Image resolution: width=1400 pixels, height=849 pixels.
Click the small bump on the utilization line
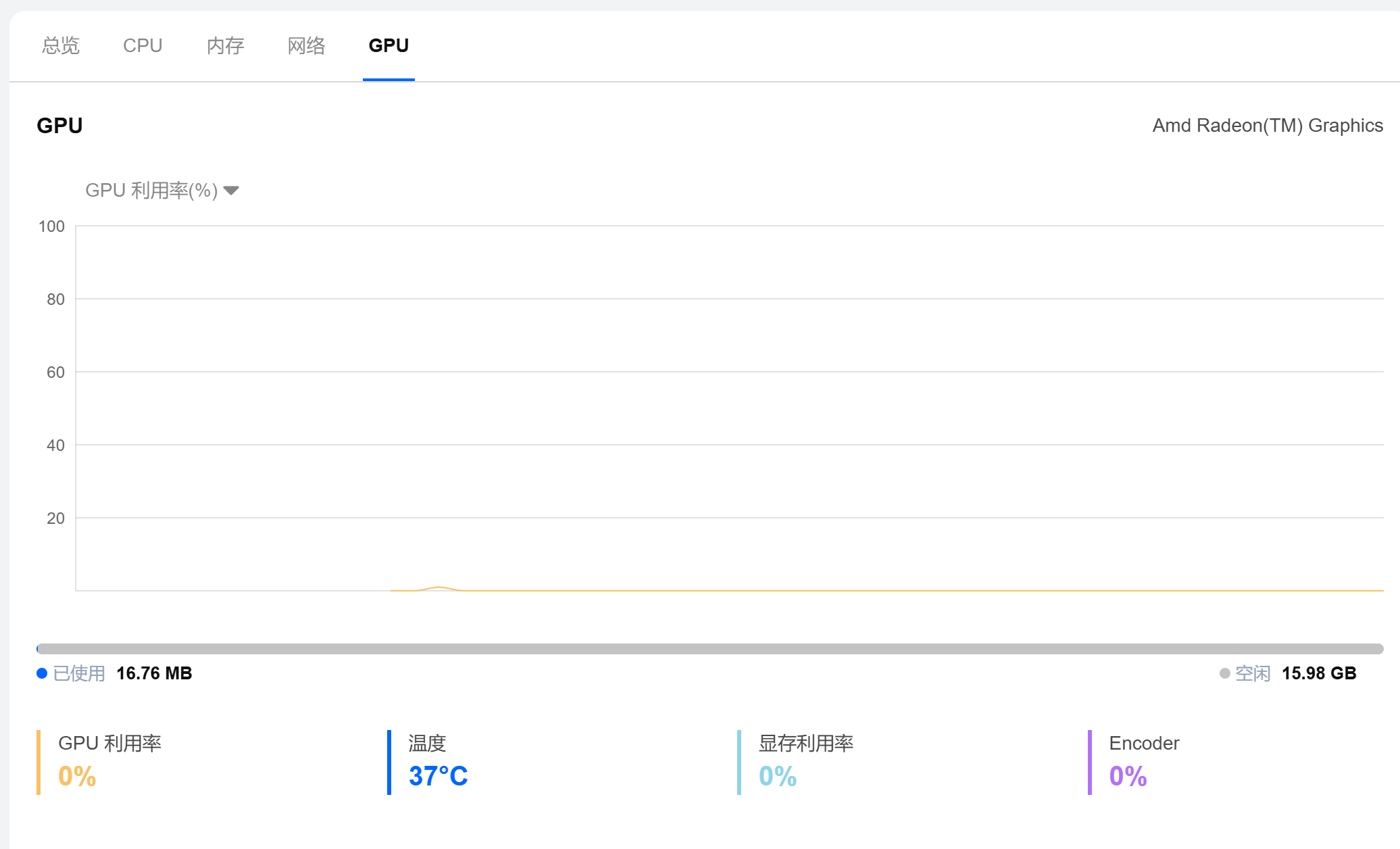click(x=439, y=588)
